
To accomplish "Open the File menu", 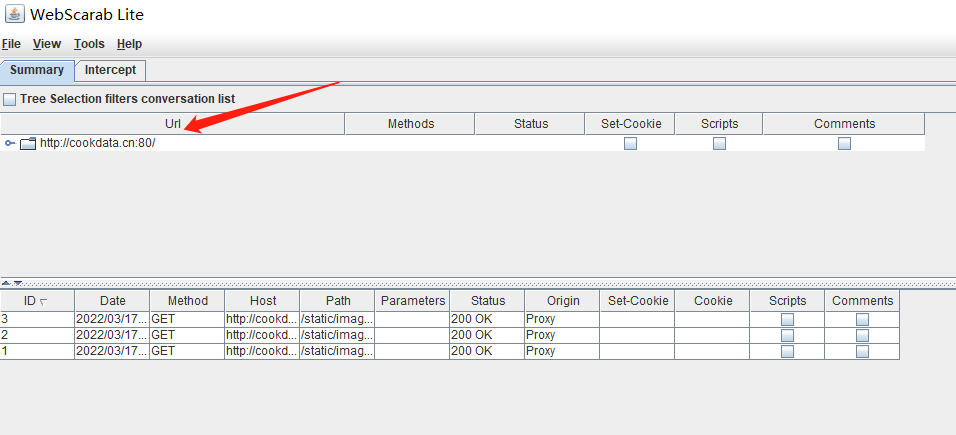I will tap(11, 44).
